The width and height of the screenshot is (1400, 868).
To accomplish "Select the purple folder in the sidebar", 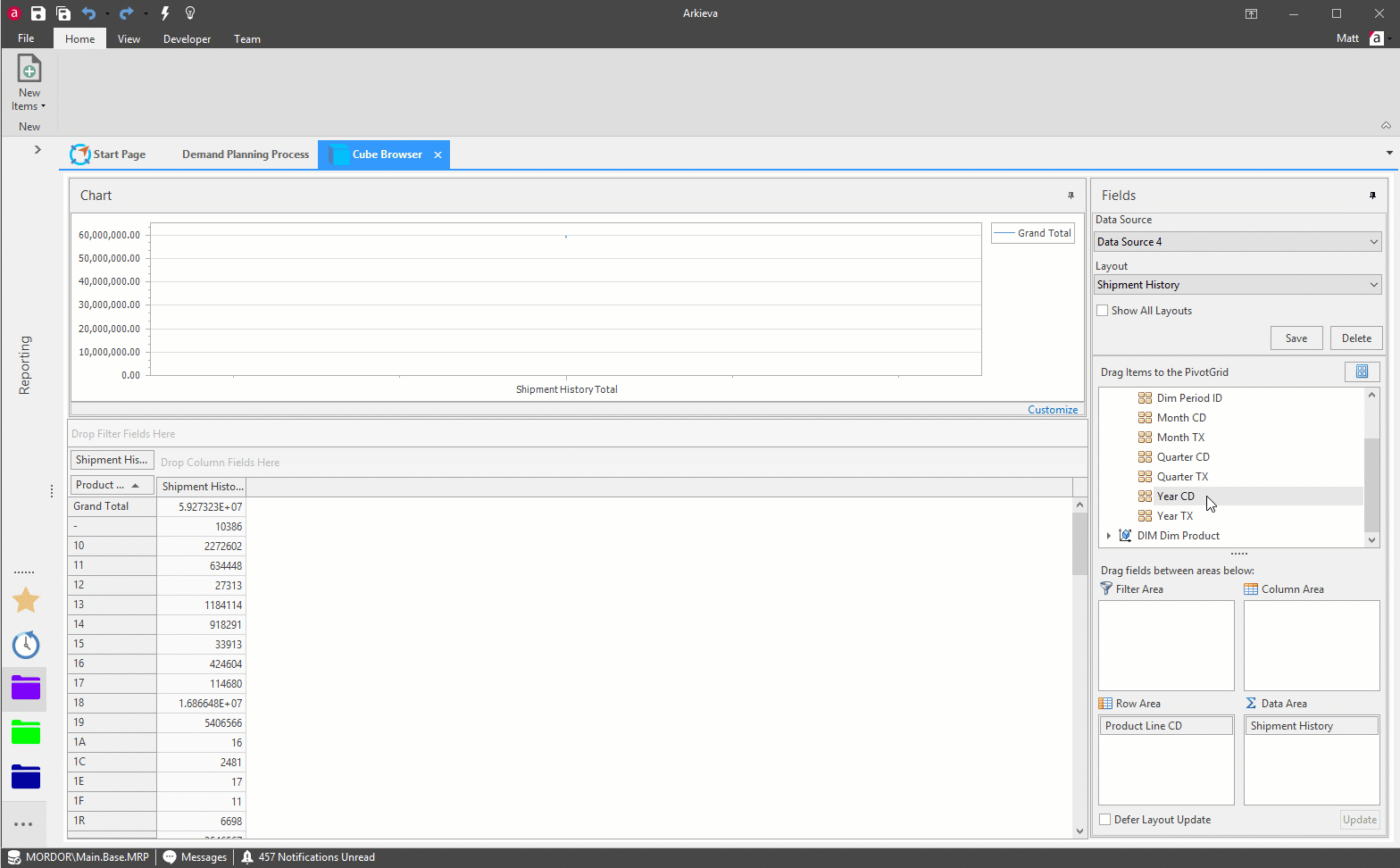I will pyautogui.click(x=26, y=688).
